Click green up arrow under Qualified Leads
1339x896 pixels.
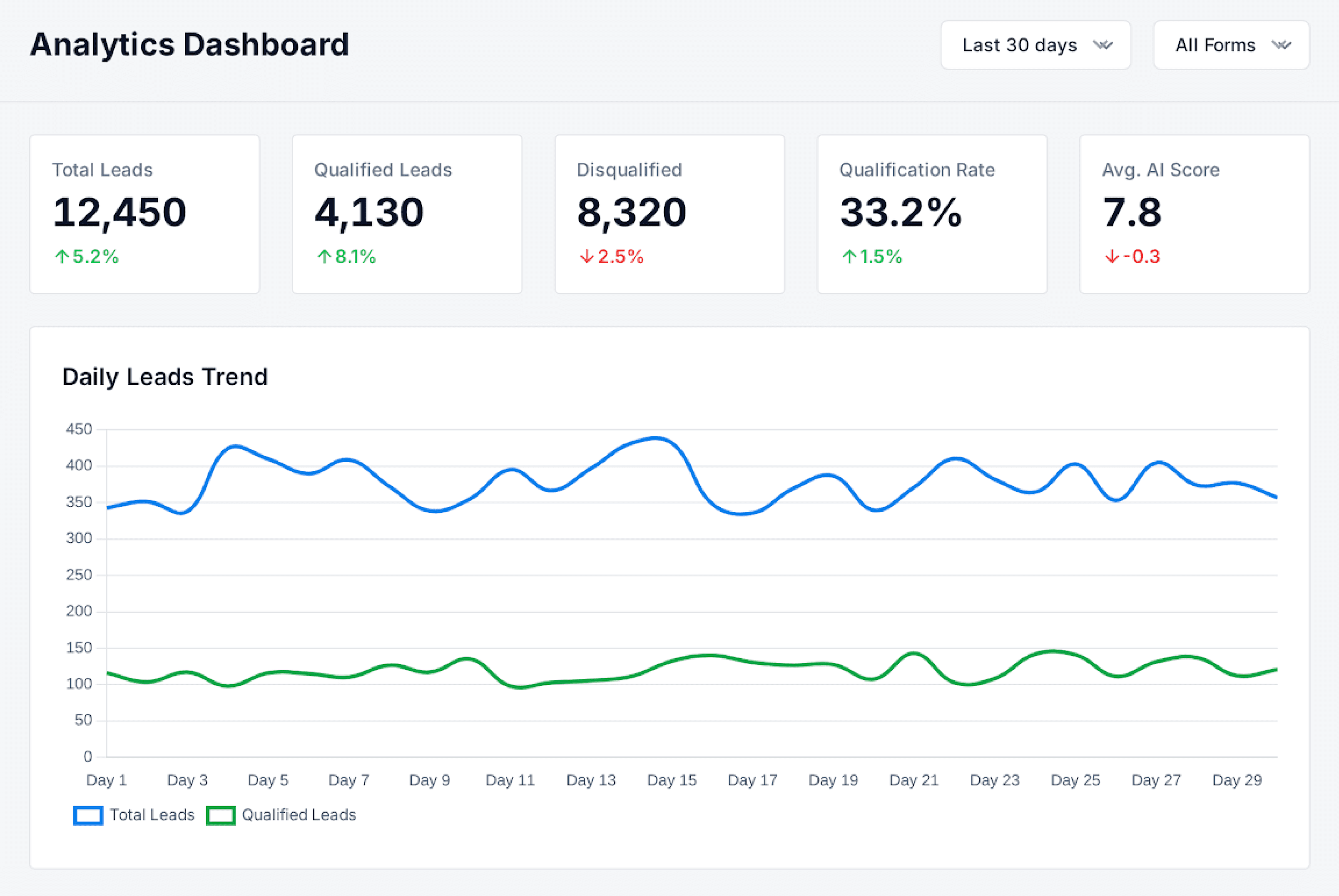click(324, 256)
